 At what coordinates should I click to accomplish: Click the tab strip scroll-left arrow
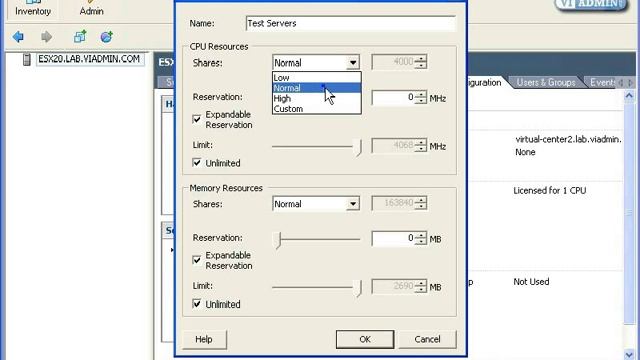point(621,83)
